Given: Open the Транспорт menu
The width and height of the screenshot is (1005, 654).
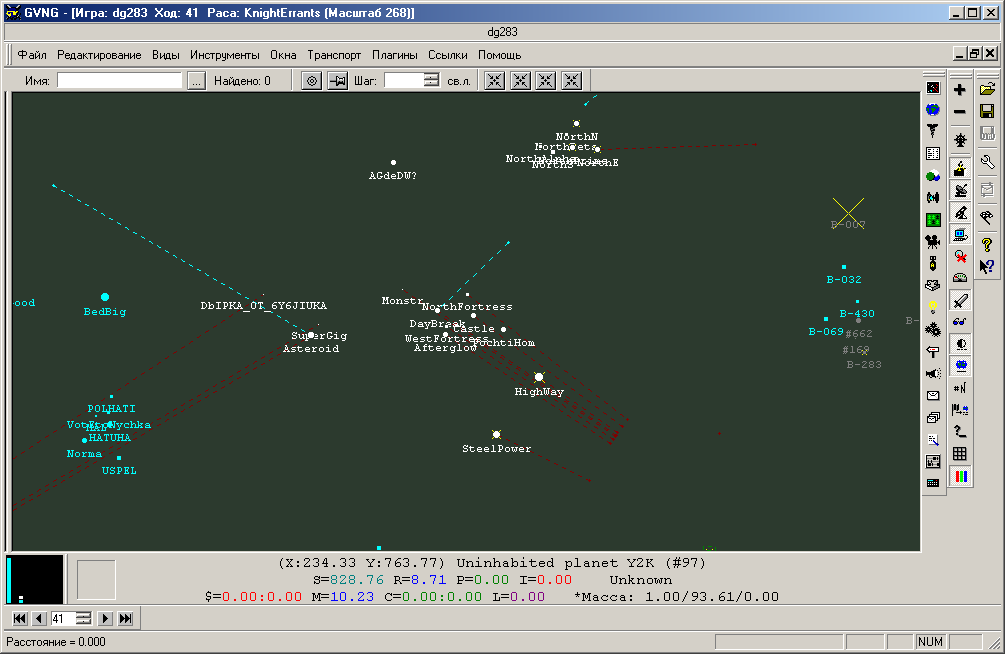Looking at the screenshot, I should pyautogui.click(x=334, y=55).
